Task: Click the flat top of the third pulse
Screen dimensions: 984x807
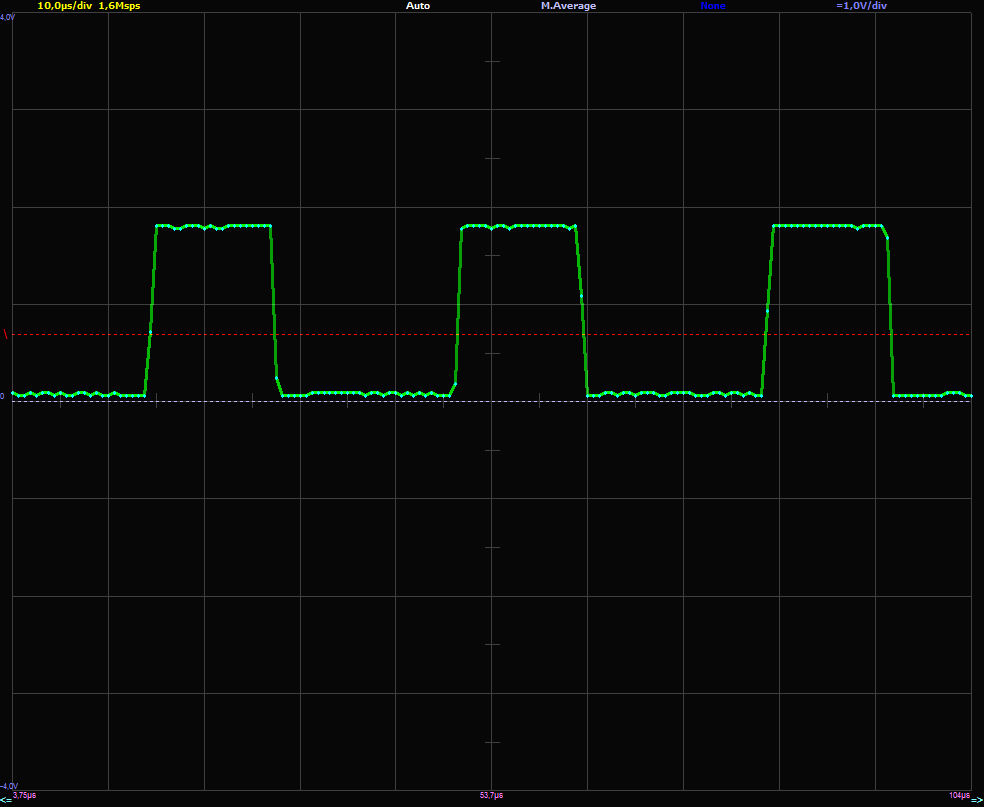Action: [x=828, y=226]
